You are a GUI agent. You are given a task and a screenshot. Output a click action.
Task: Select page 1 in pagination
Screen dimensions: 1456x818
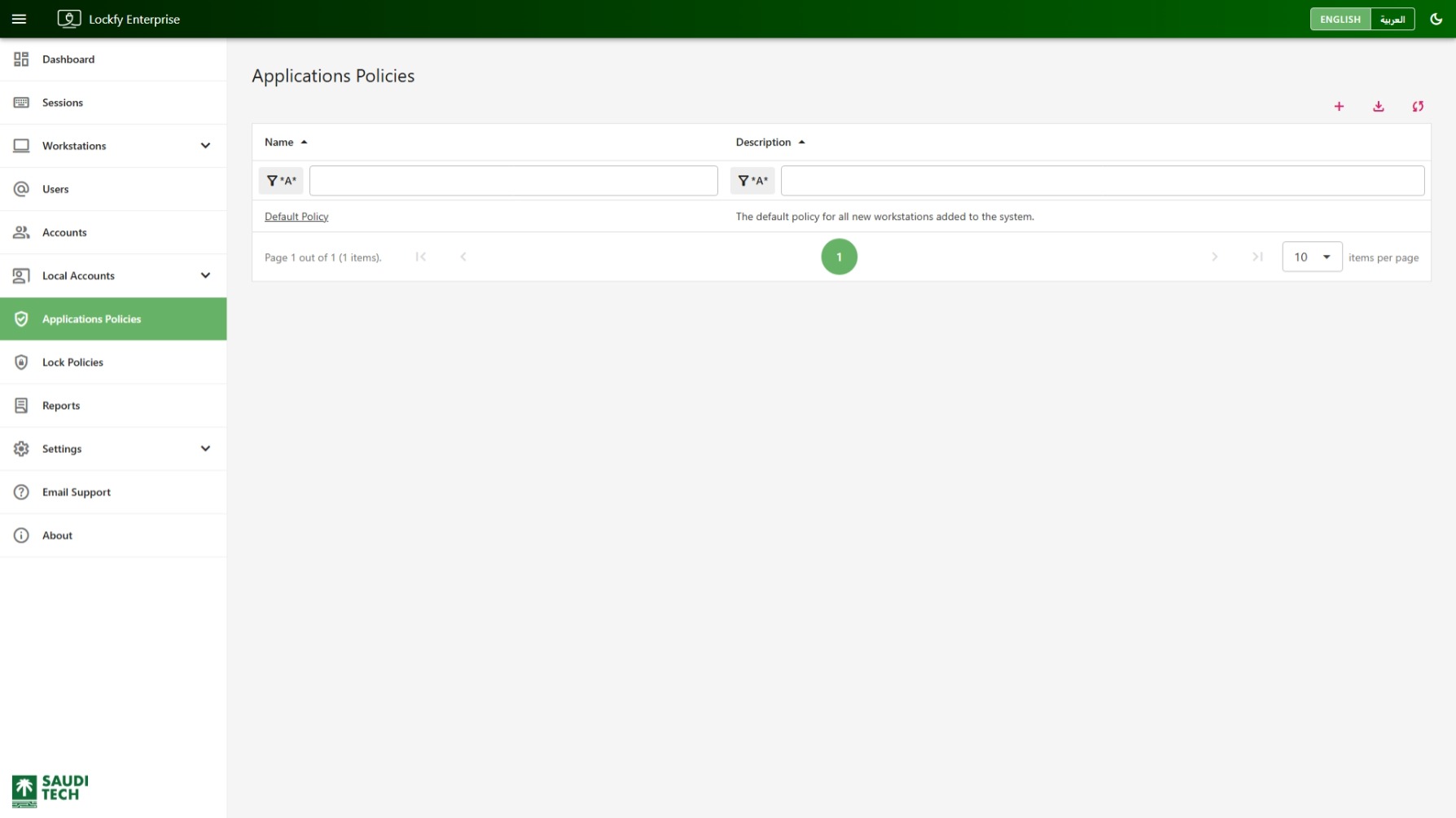point(839,257)
